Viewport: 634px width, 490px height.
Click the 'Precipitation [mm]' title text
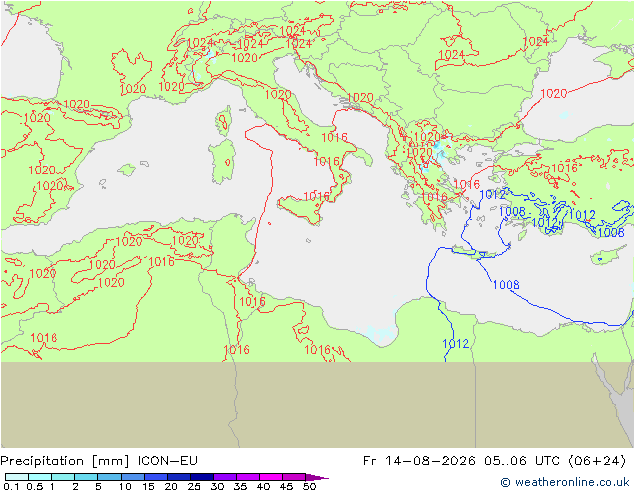65,461
